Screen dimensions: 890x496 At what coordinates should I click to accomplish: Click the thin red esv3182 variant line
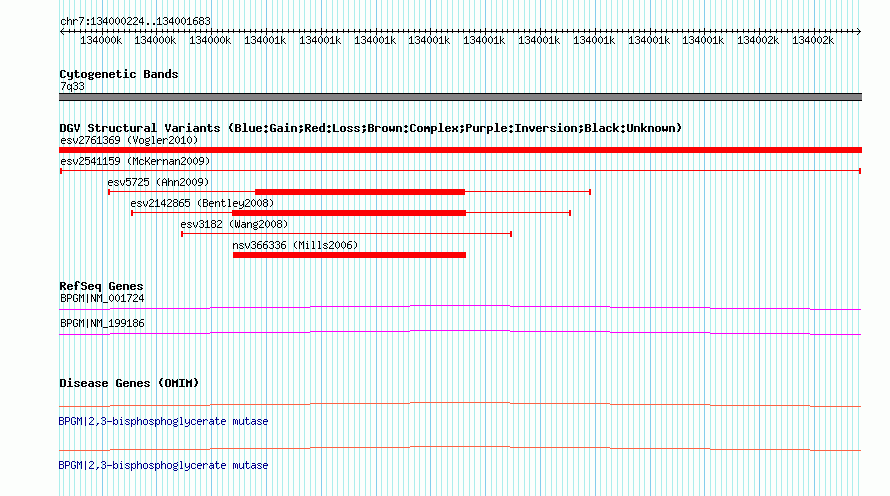pos(346,234)
